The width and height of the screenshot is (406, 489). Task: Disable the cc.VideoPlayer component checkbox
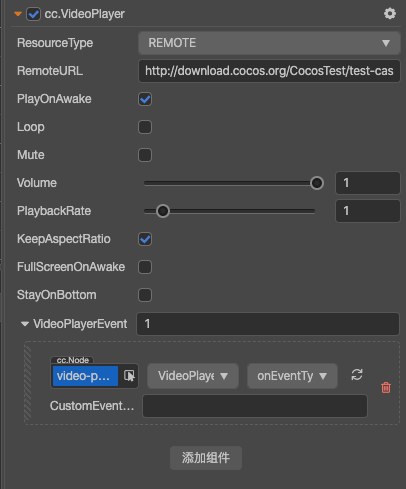tap(34, 14)
